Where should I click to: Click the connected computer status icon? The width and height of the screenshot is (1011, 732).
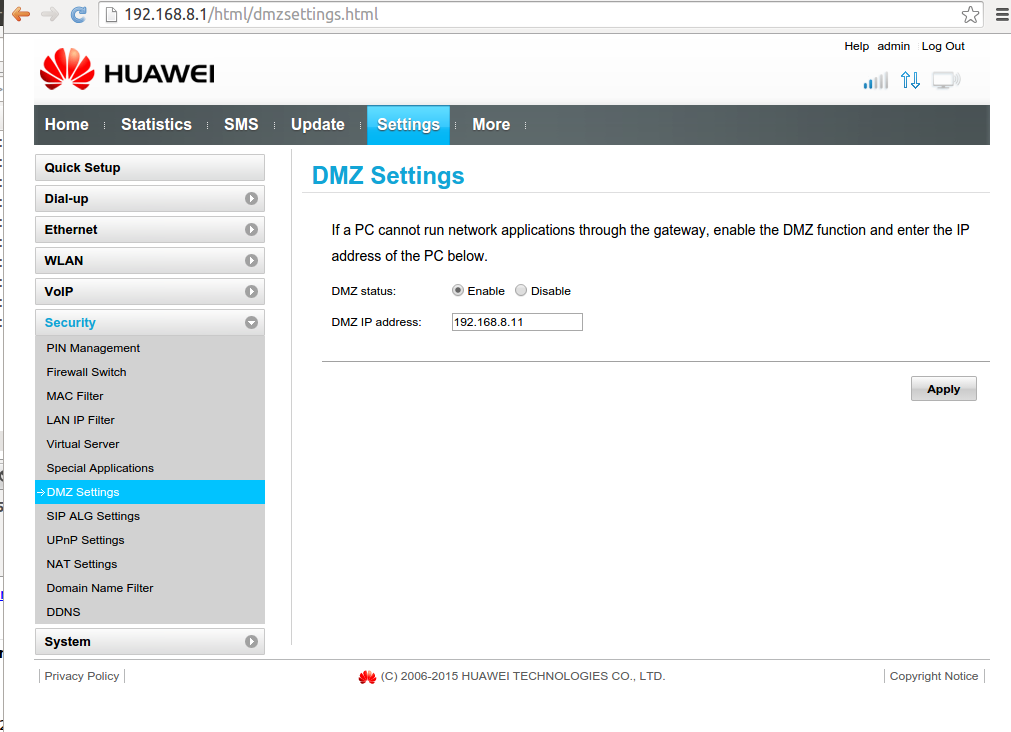945,81
